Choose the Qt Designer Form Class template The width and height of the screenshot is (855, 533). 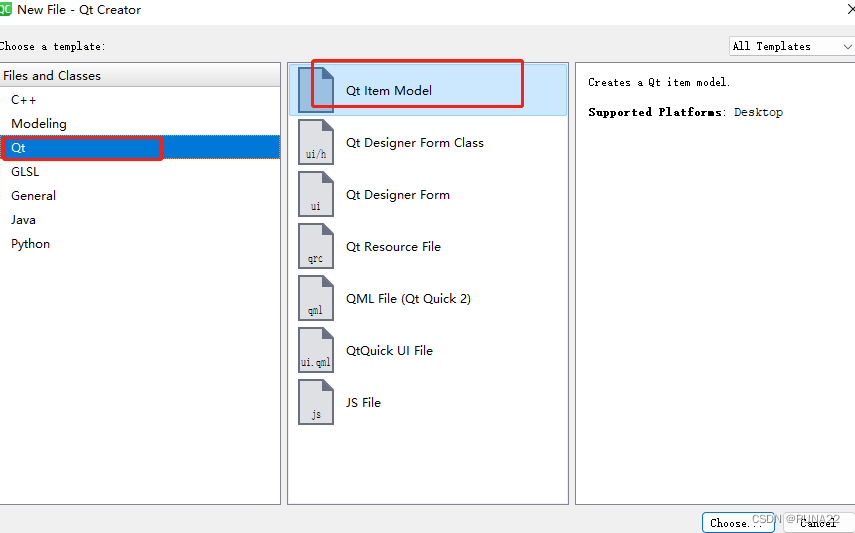tap(428, 142)
